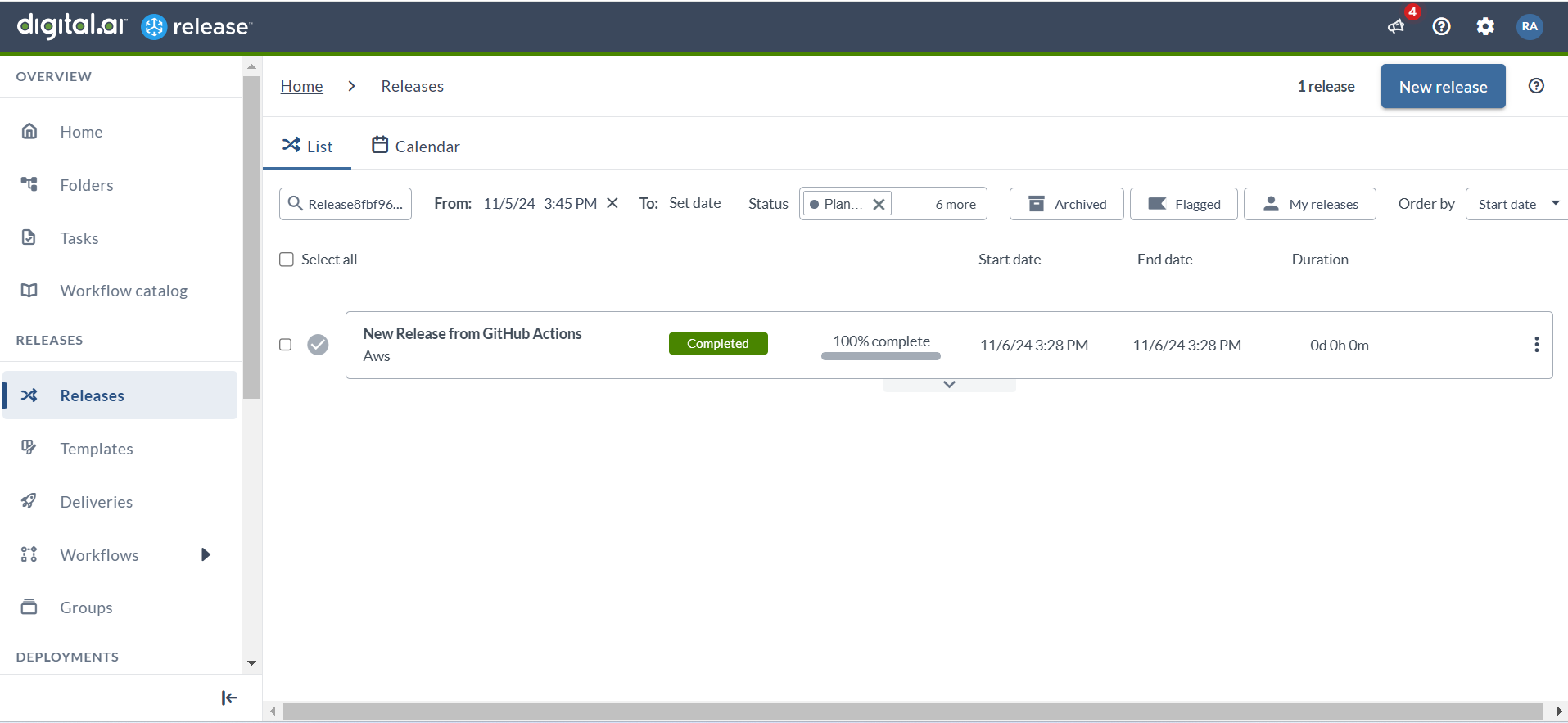The image size is (1568, 723).
Task: Open the announcements megaphone icon
Action: click(x=1396, y=27)
